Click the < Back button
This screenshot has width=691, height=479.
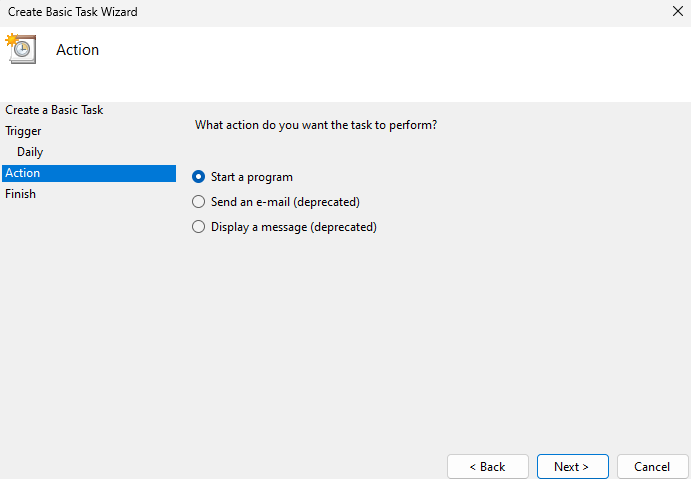(487, 467)
